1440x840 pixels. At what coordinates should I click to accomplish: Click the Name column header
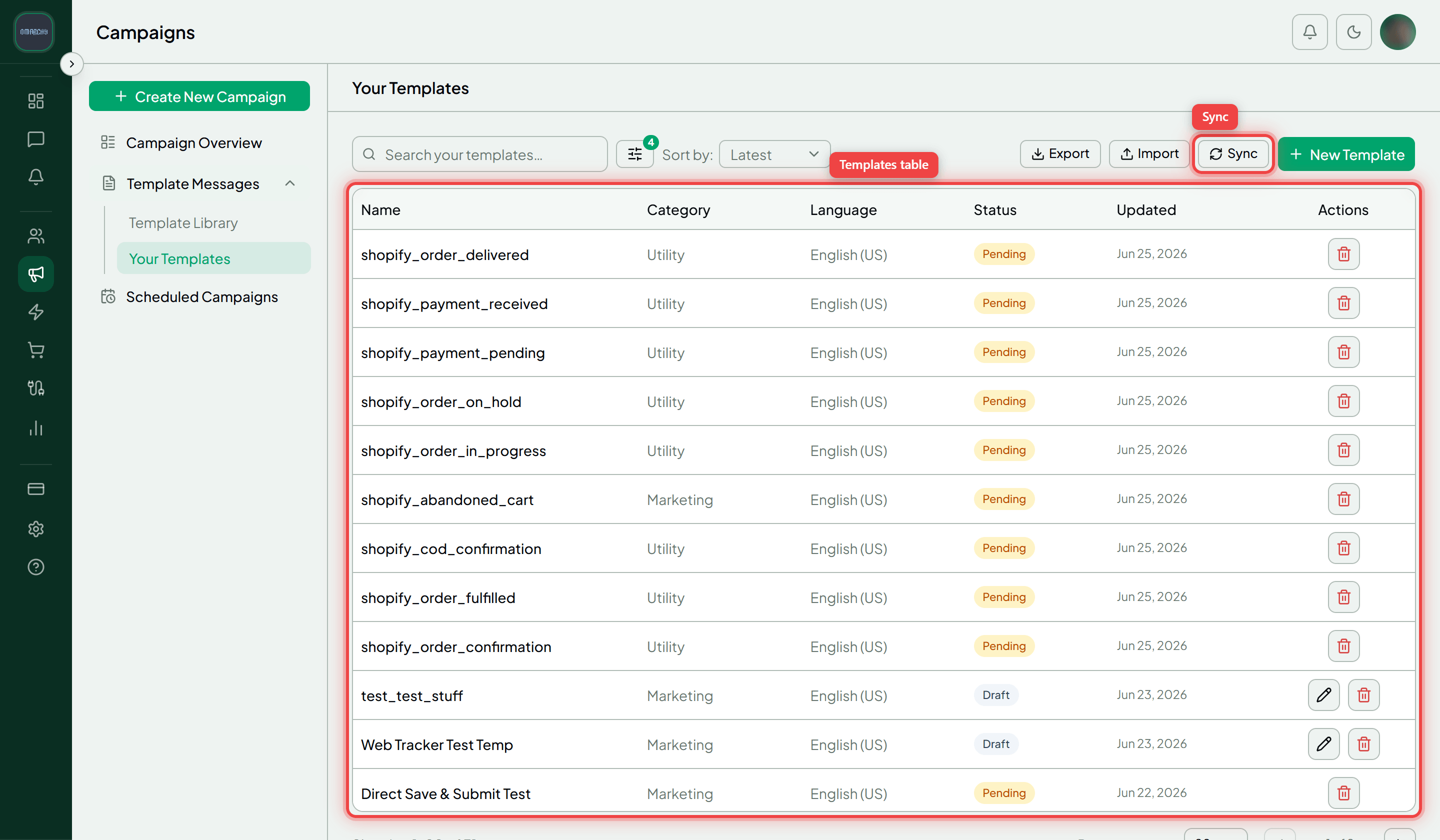pos(380,209)
